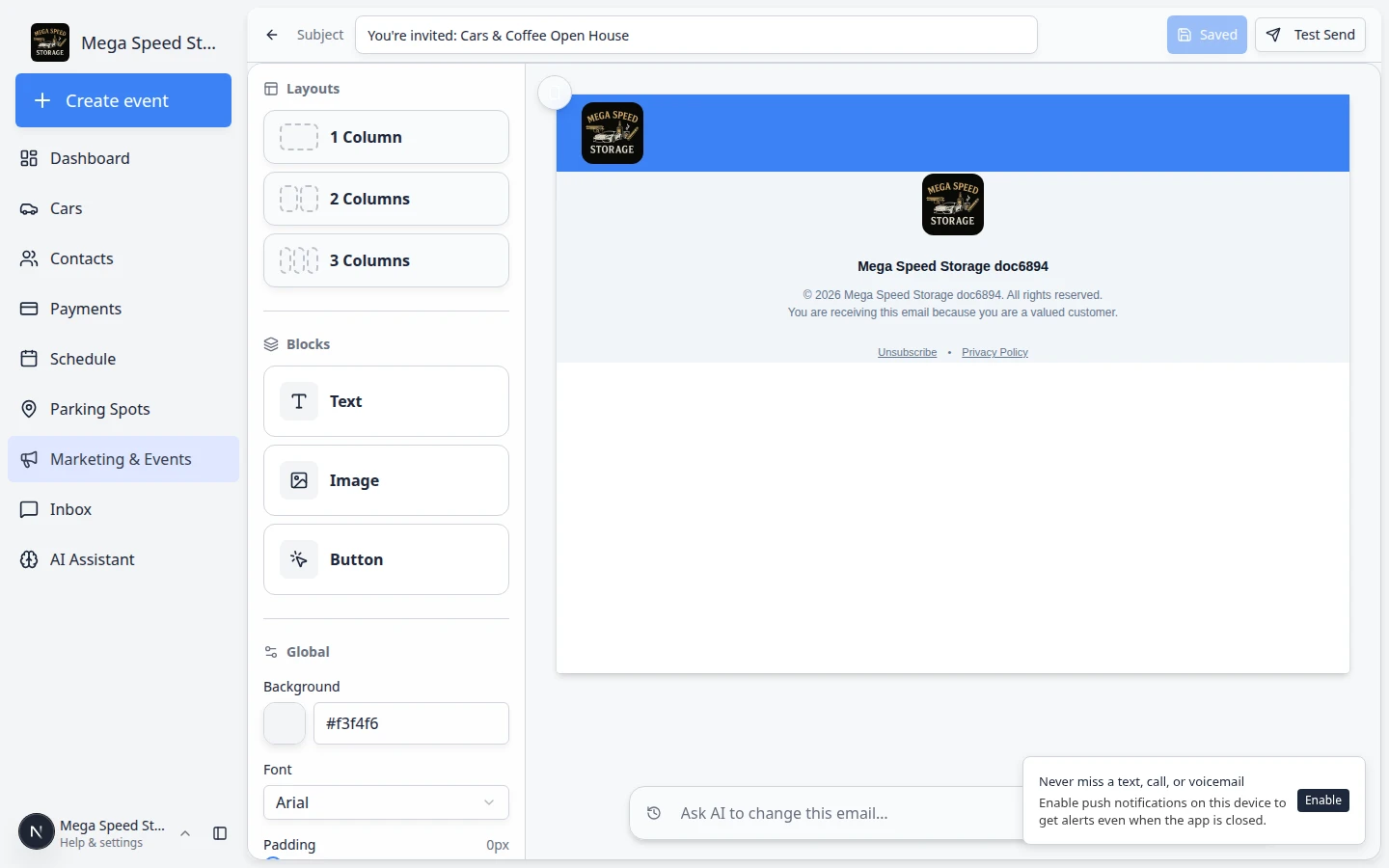Screen dimensions: 1389x868
Task: Click the Marketing & Events megaphone icon
Action: click(29, 459)
